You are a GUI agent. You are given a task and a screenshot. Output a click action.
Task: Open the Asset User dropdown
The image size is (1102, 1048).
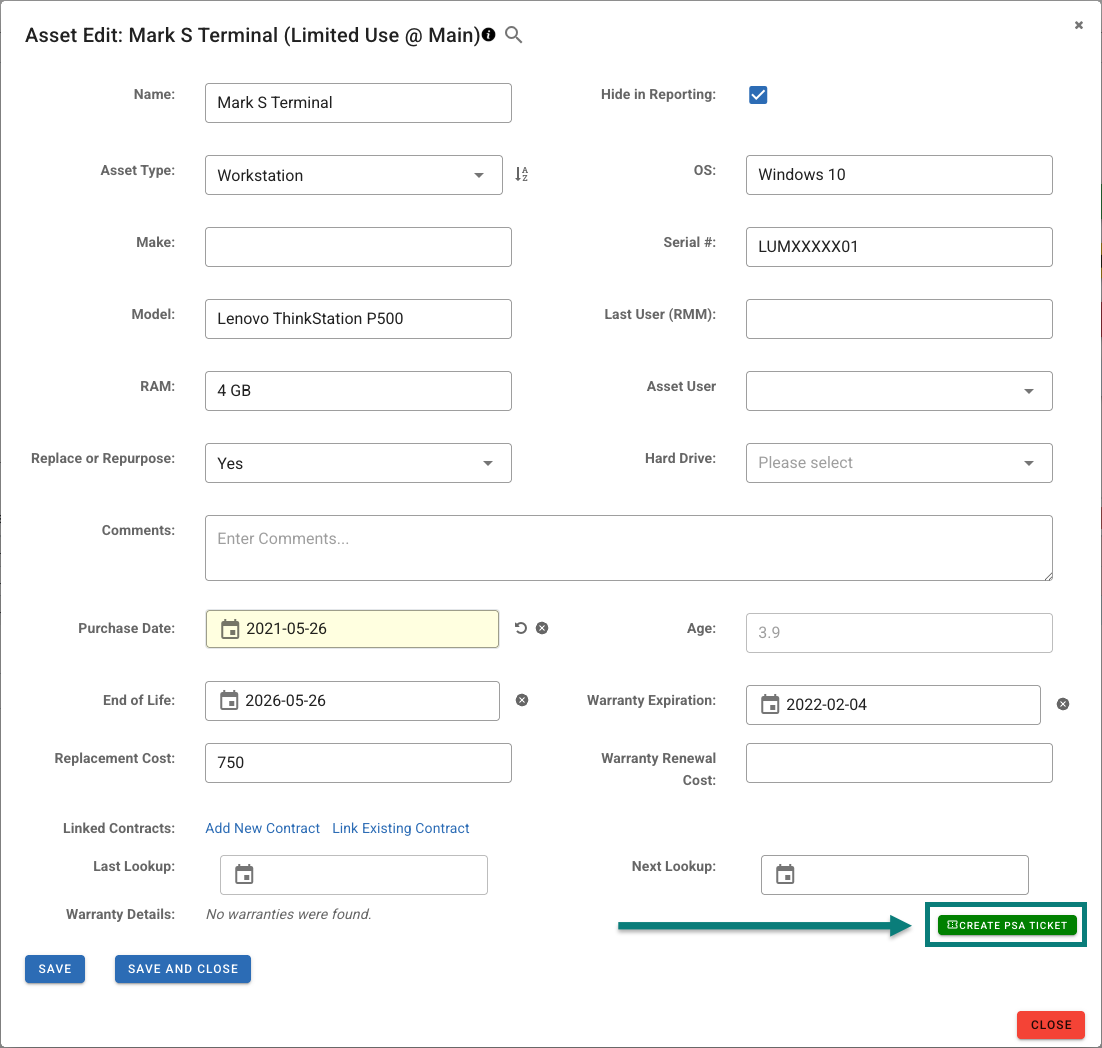tap(899, 391)
